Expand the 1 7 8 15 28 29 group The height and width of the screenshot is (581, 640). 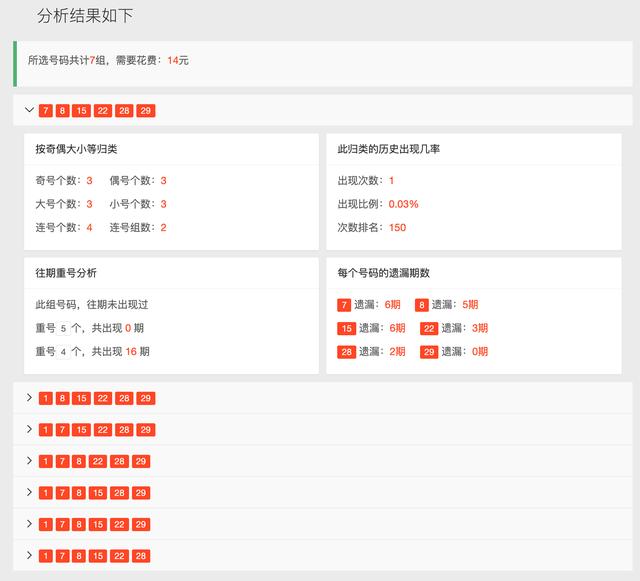[x=30, y=492]
